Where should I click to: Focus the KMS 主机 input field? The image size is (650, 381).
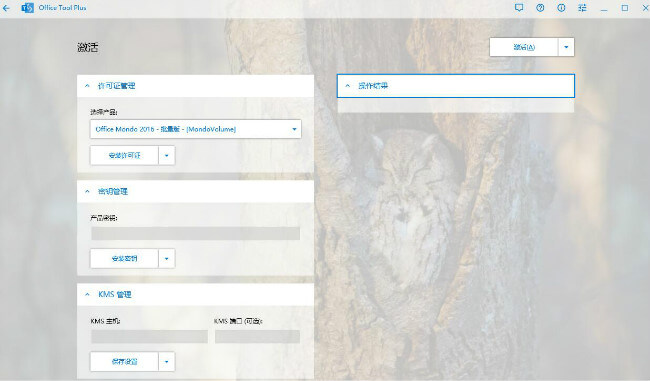click(149, 337)
